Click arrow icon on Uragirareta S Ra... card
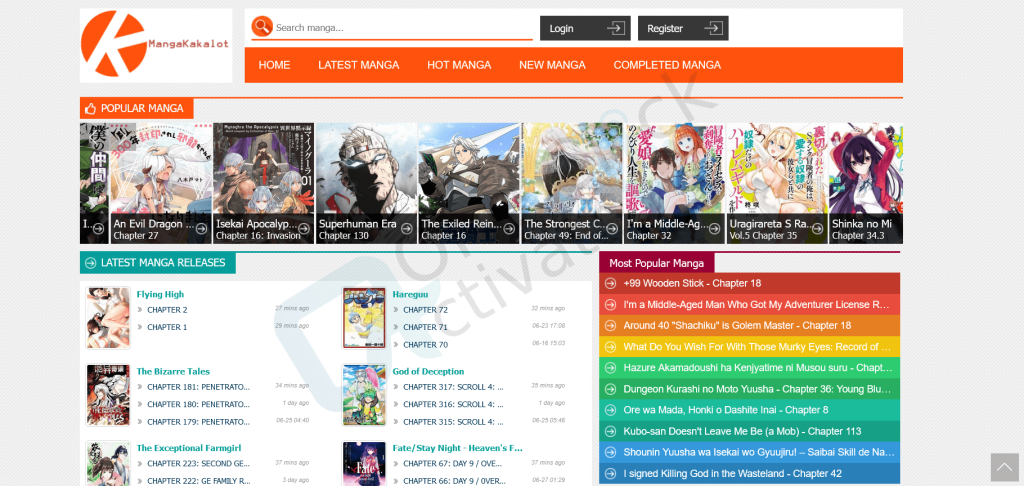 (818, 229)
